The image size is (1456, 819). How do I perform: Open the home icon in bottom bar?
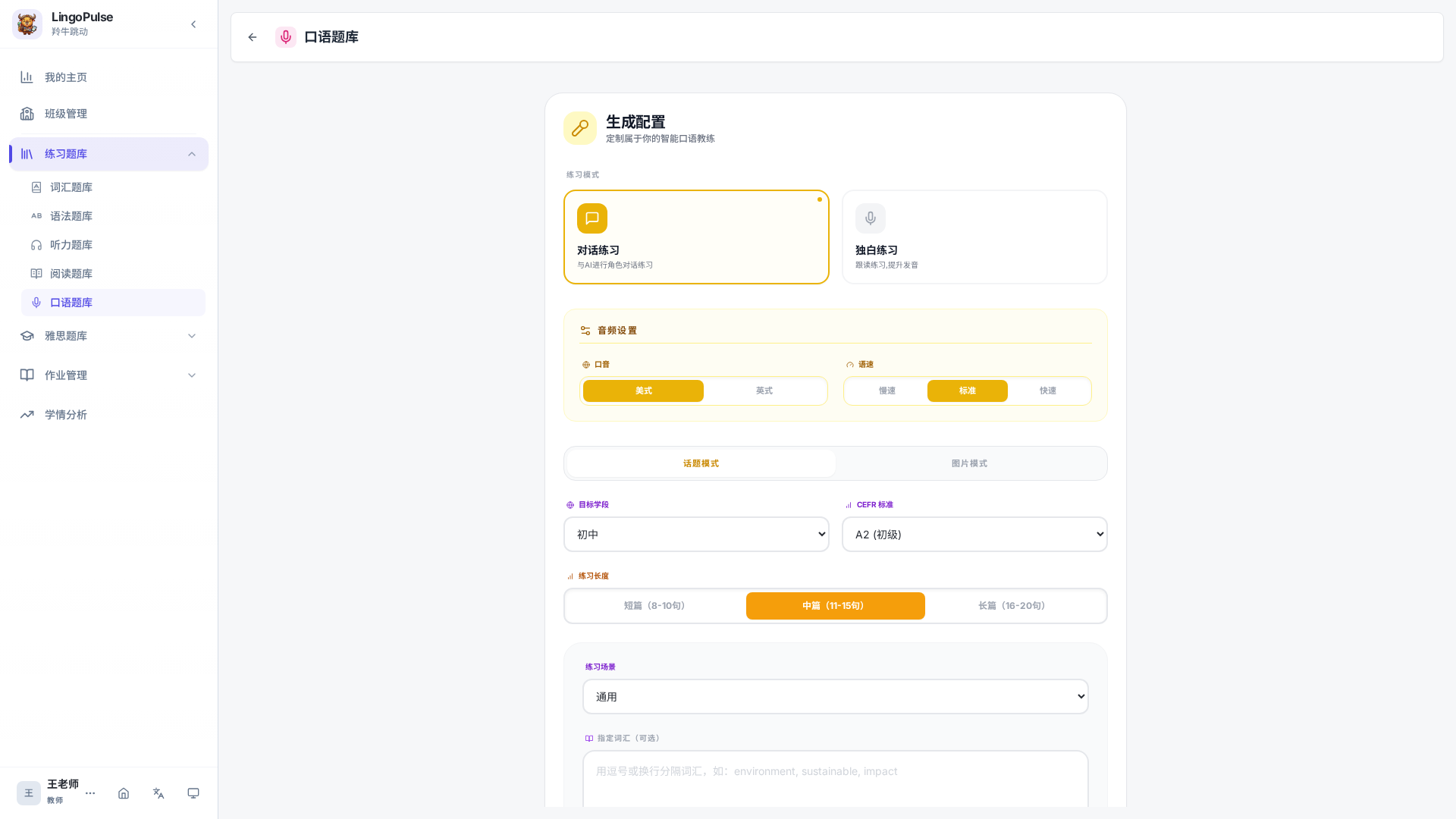point(124,793)
